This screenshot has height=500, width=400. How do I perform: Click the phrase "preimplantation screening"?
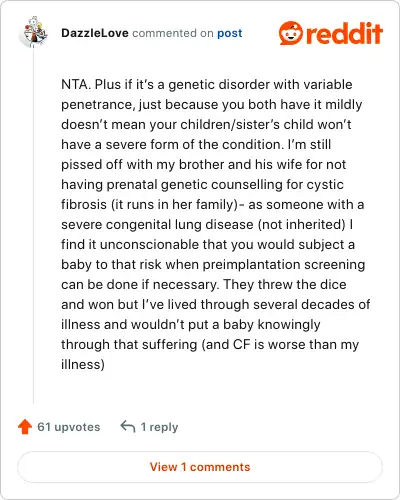point(284,264)
